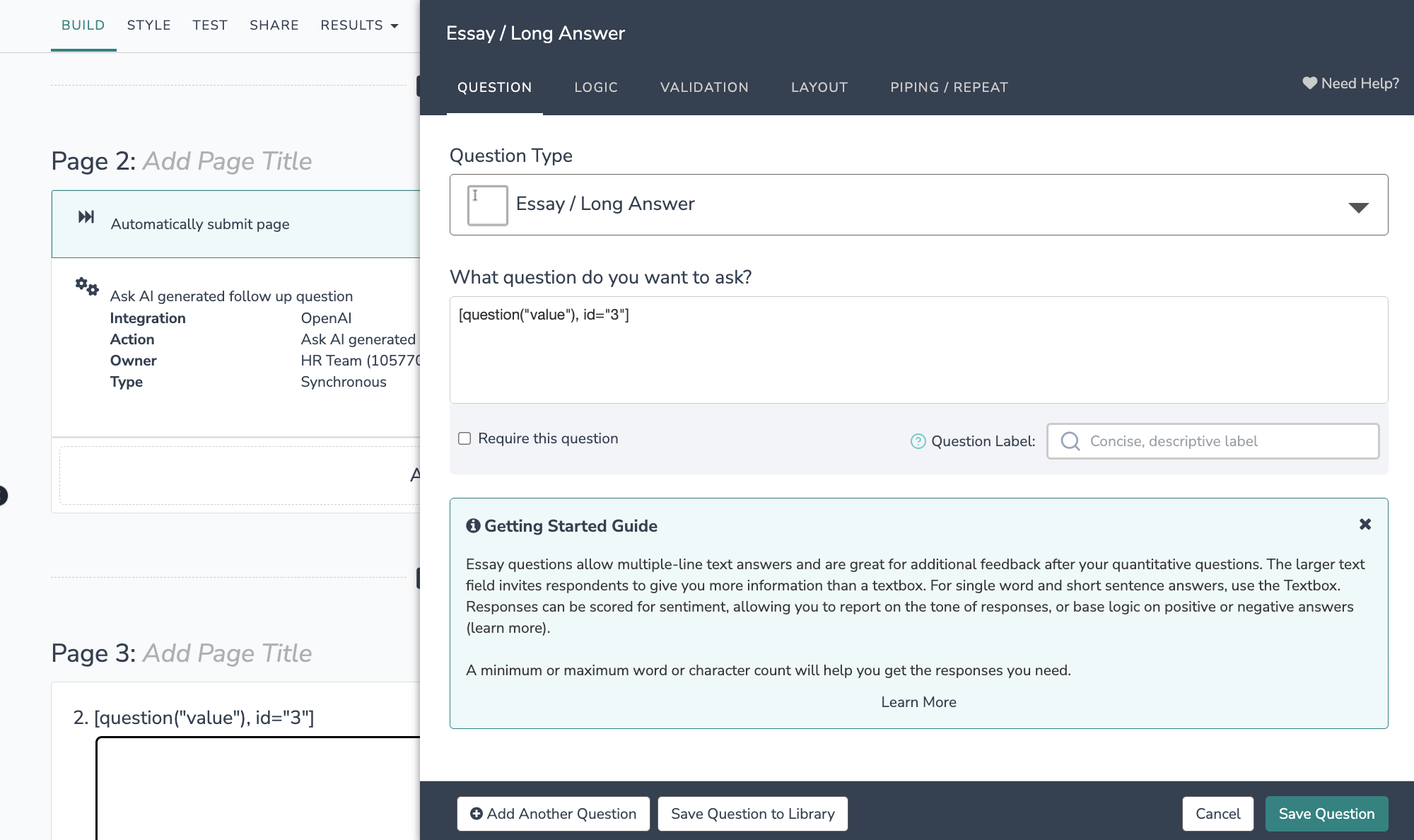1414x840 pixels.
Task: Close the Getting Started Guide panel
Action: click(x=1365, y=524)
